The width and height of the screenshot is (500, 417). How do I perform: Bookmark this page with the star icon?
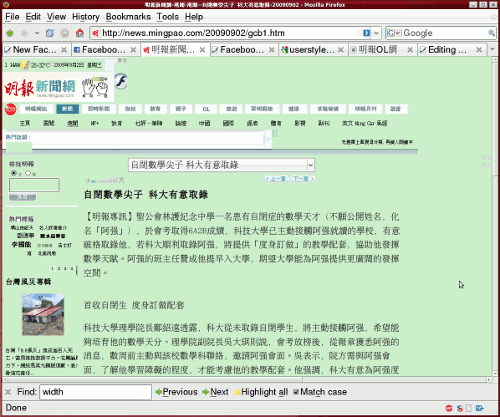(359, 33)
